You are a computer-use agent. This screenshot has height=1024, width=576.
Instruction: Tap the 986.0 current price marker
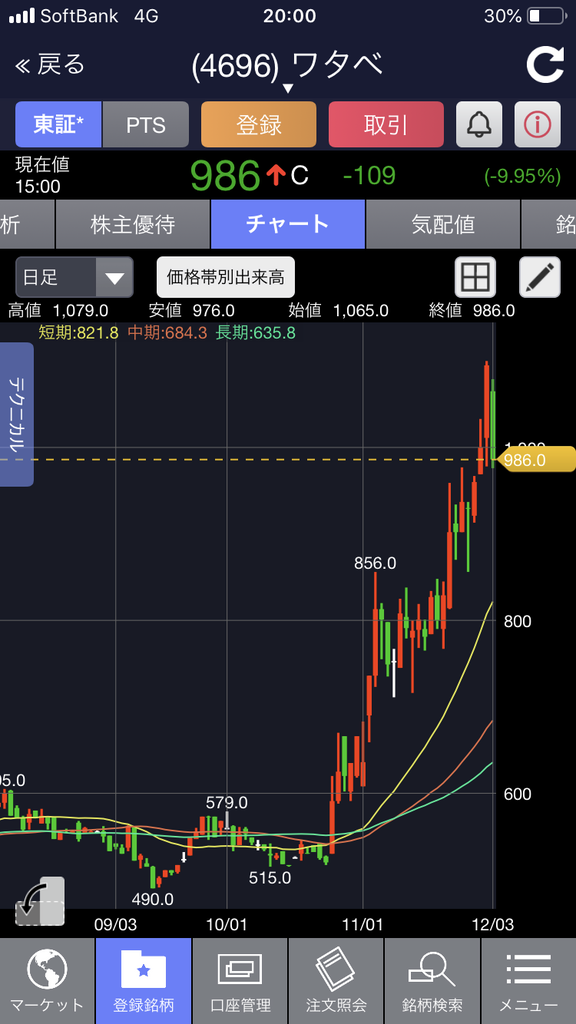(x=536, y=460)
